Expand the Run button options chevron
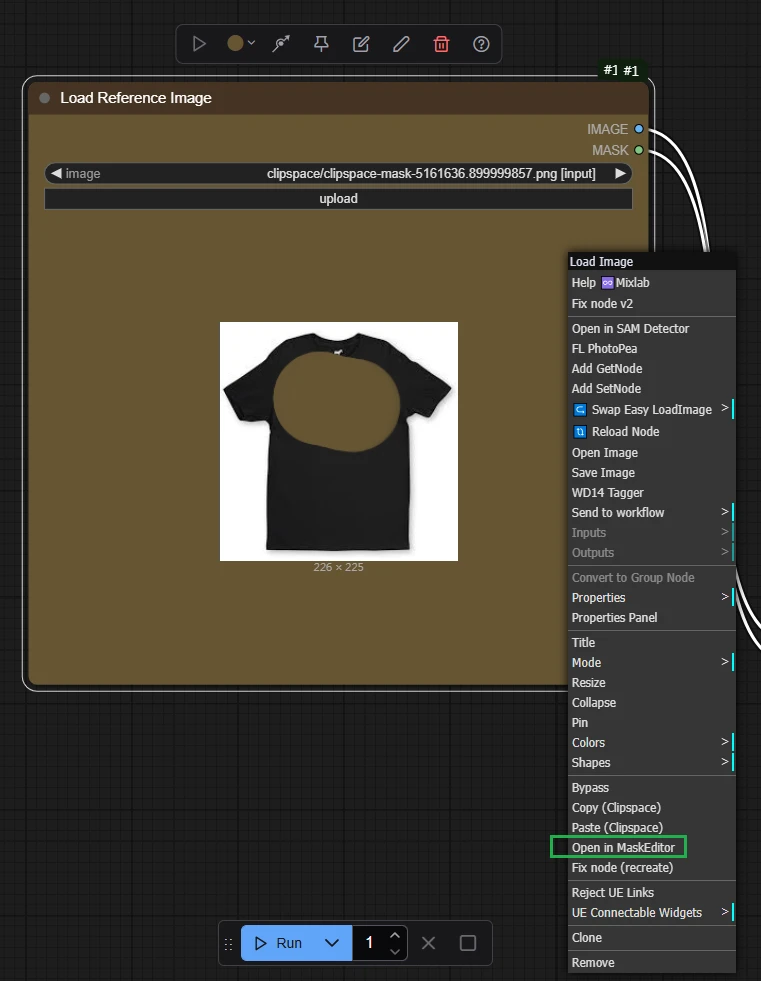The height and width of the screenshot is (981, 761). [332, 943]
